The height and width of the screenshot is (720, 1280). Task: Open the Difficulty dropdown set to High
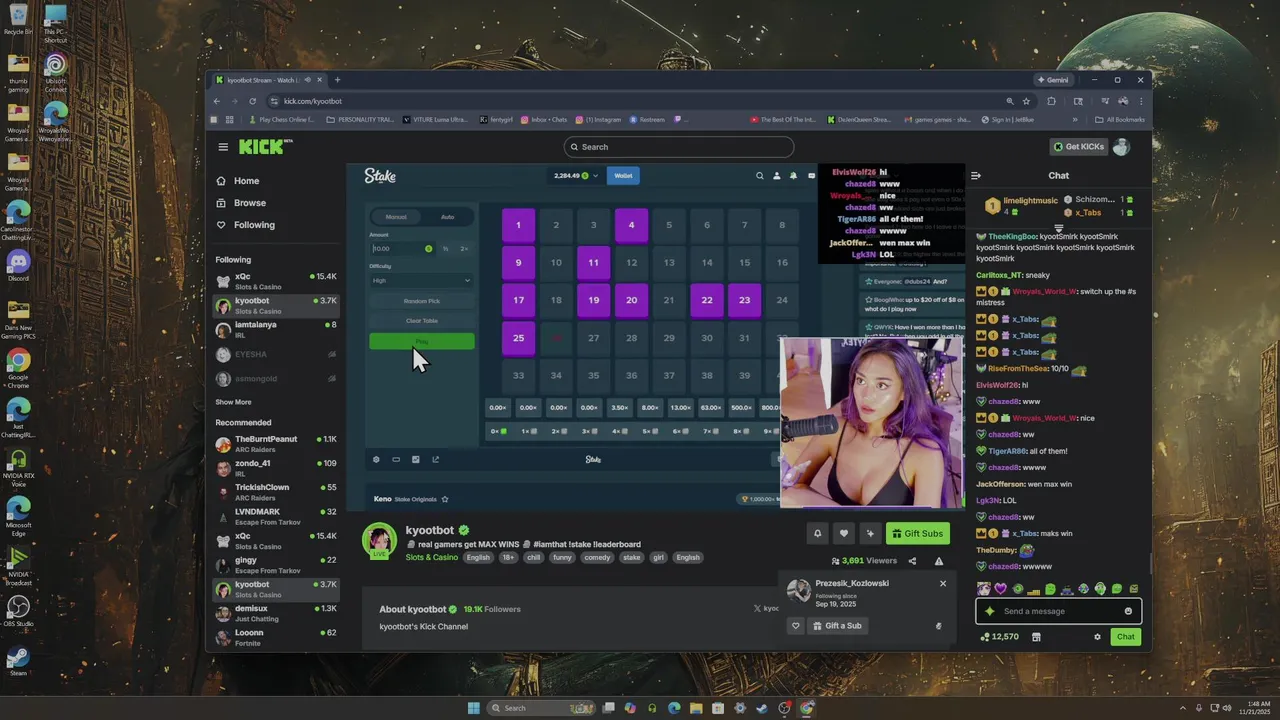pos(421,281)
